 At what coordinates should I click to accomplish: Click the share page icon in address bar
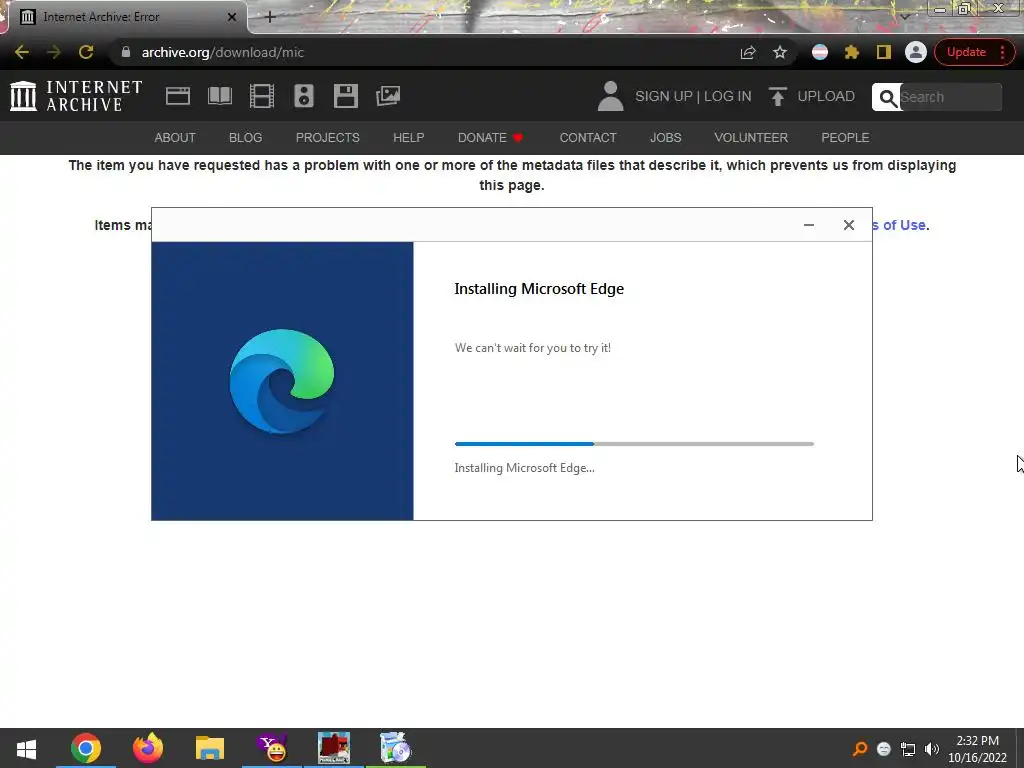(x=748, y=52)
